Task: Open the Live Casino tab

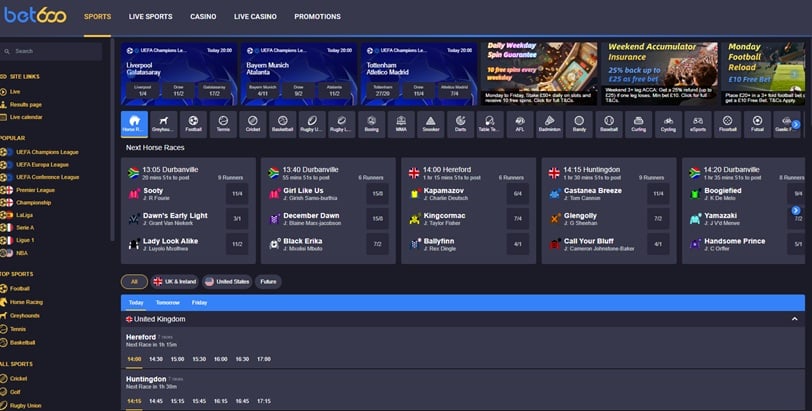Action: tap(255, 17)
